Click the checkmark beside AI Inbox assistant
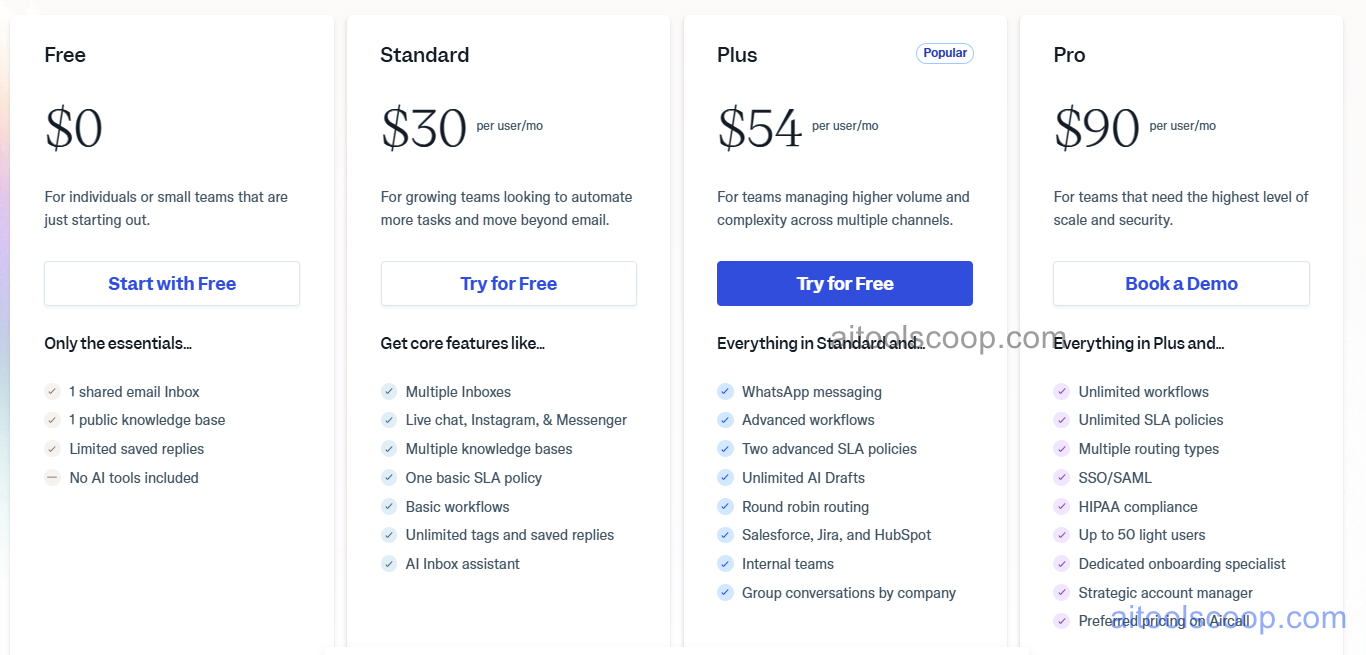The width and height of the screenshot is (1366, 655). point(389,563)
